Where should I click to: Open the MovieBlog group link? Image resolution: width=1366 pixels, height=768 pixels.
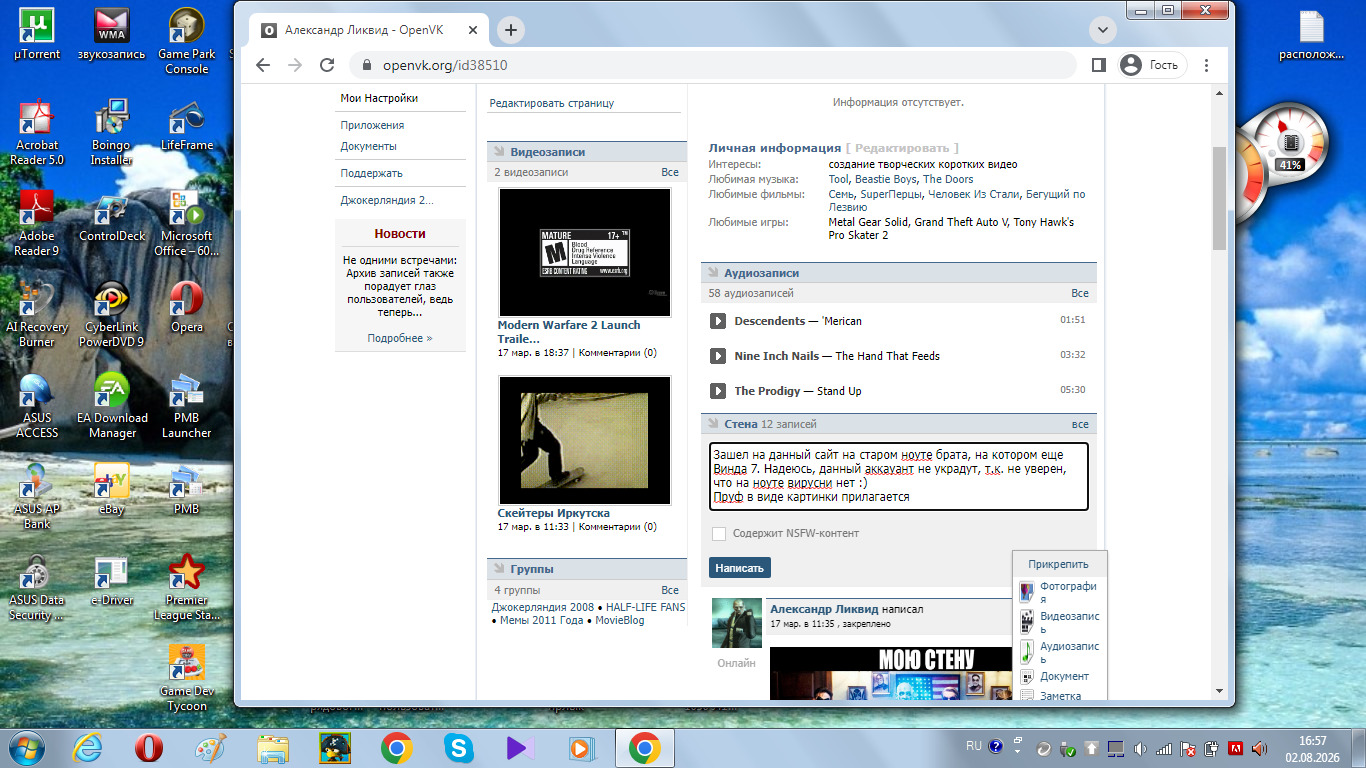(x=620, y=620)
